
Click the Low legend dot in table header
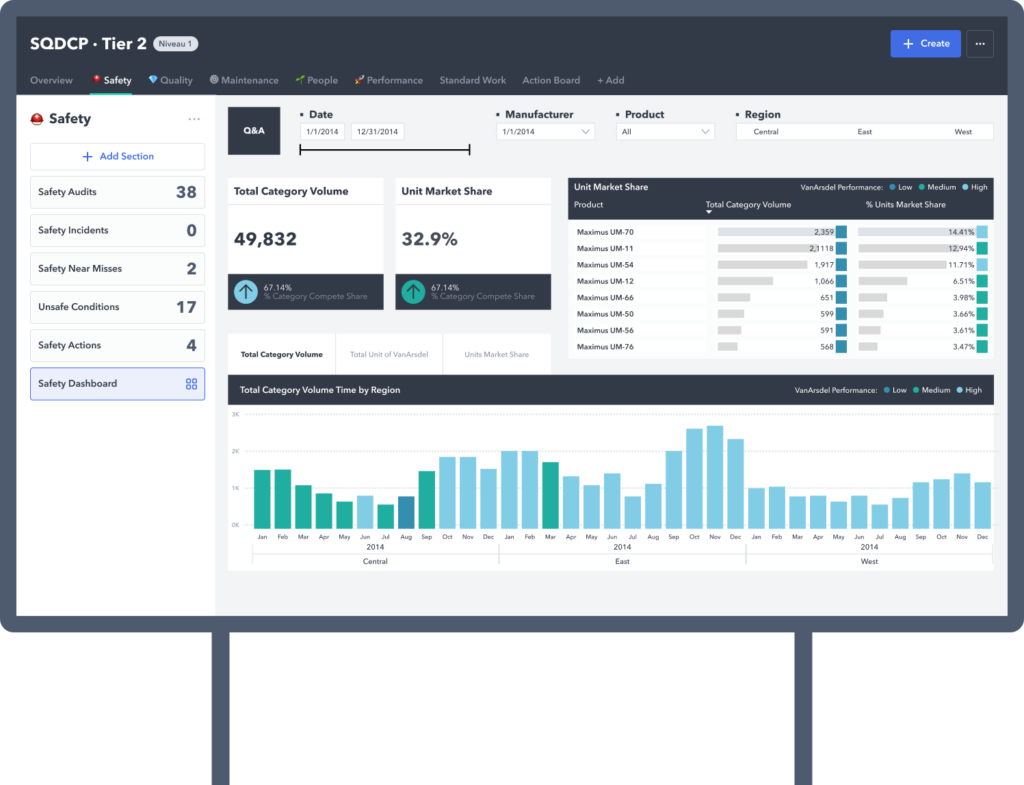click(893, 187)
